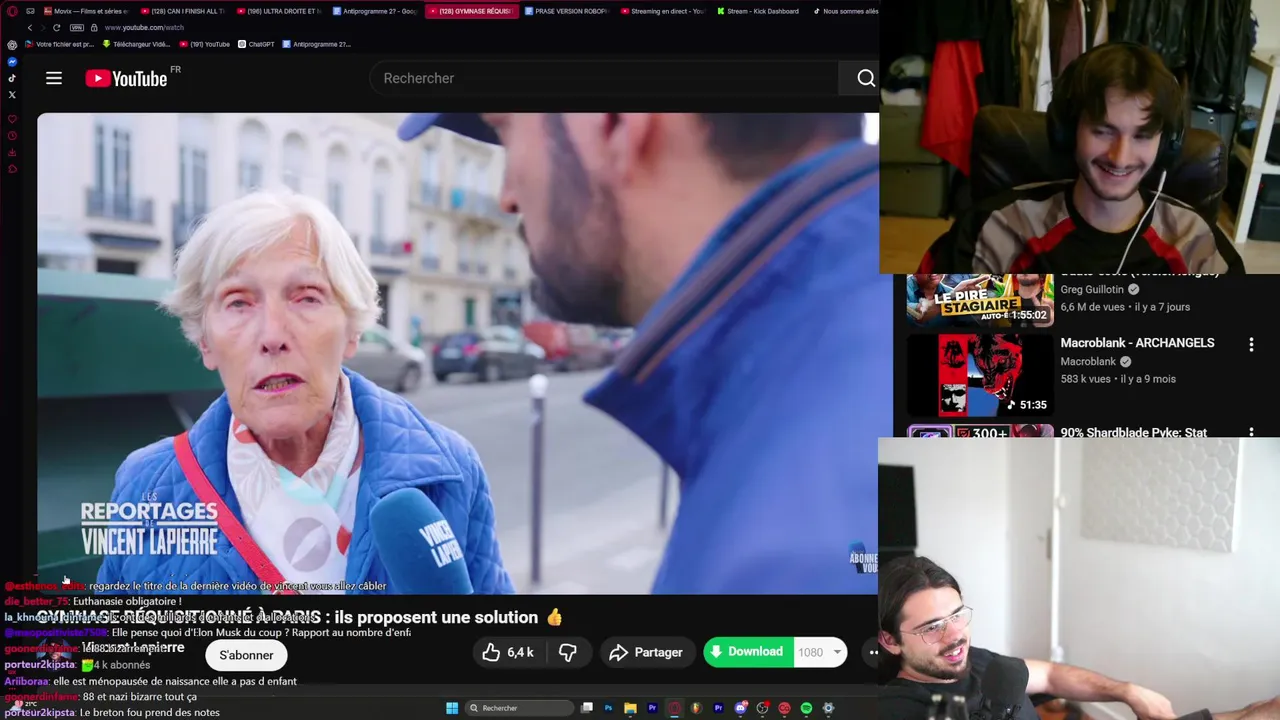1280x720 pixels.
Task: Open the Macroblank - ARCHANGELS video title
Action: [x=1137, y=343]
